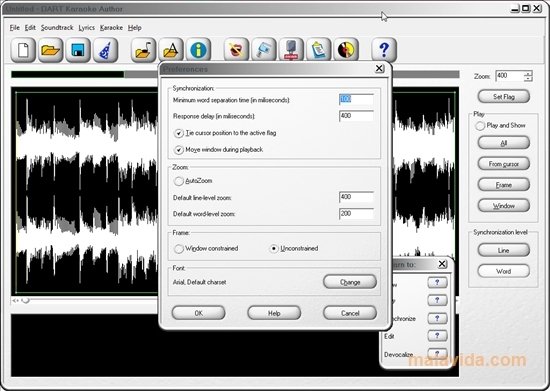The image size is (550, 391).
Task: Click the blue question mark help icon
Action: coord(384,50)
